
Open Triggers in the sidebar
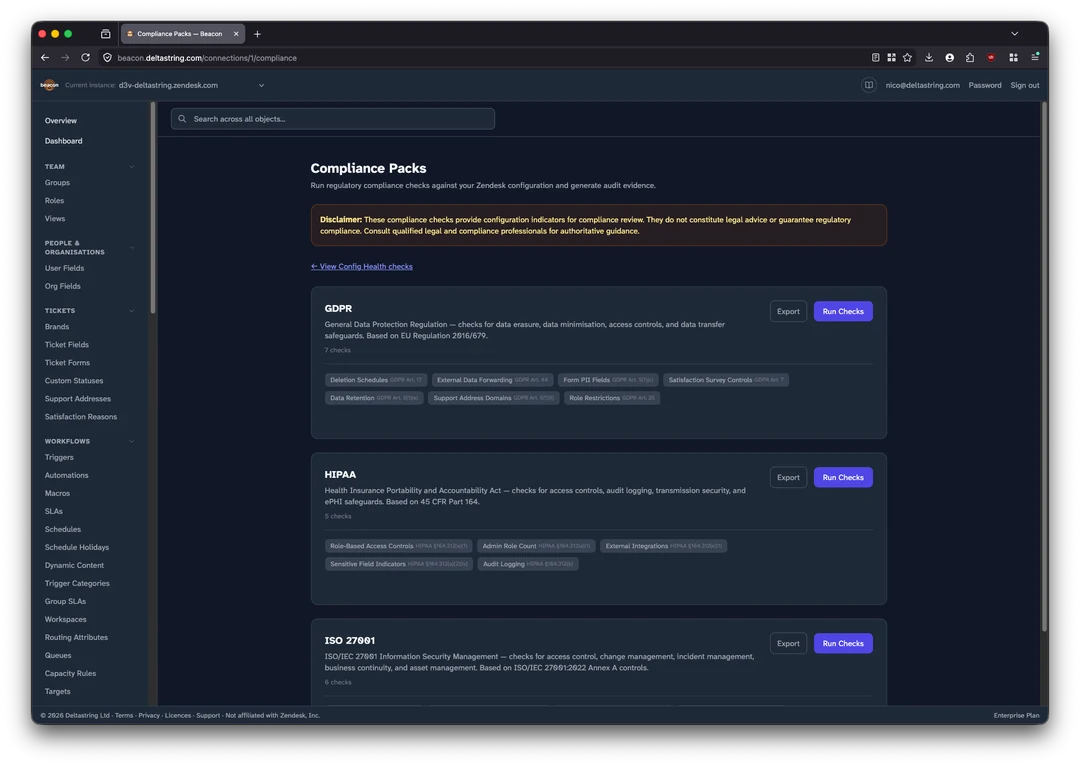[x=59, y=457]
